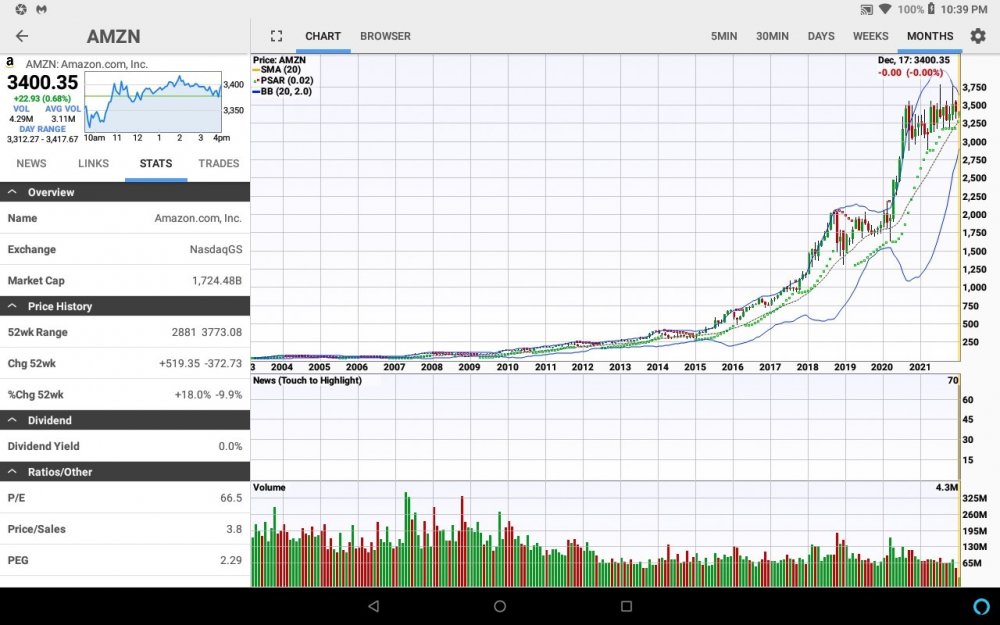Set chart interval to WEEKS
The image size is (1000, 625).
pyautogui.click(x=871, y=36)
